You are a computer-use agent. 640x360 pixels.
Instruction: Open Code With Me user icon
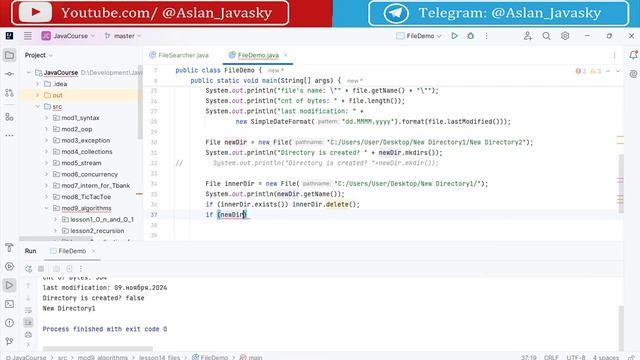point(528,36)
